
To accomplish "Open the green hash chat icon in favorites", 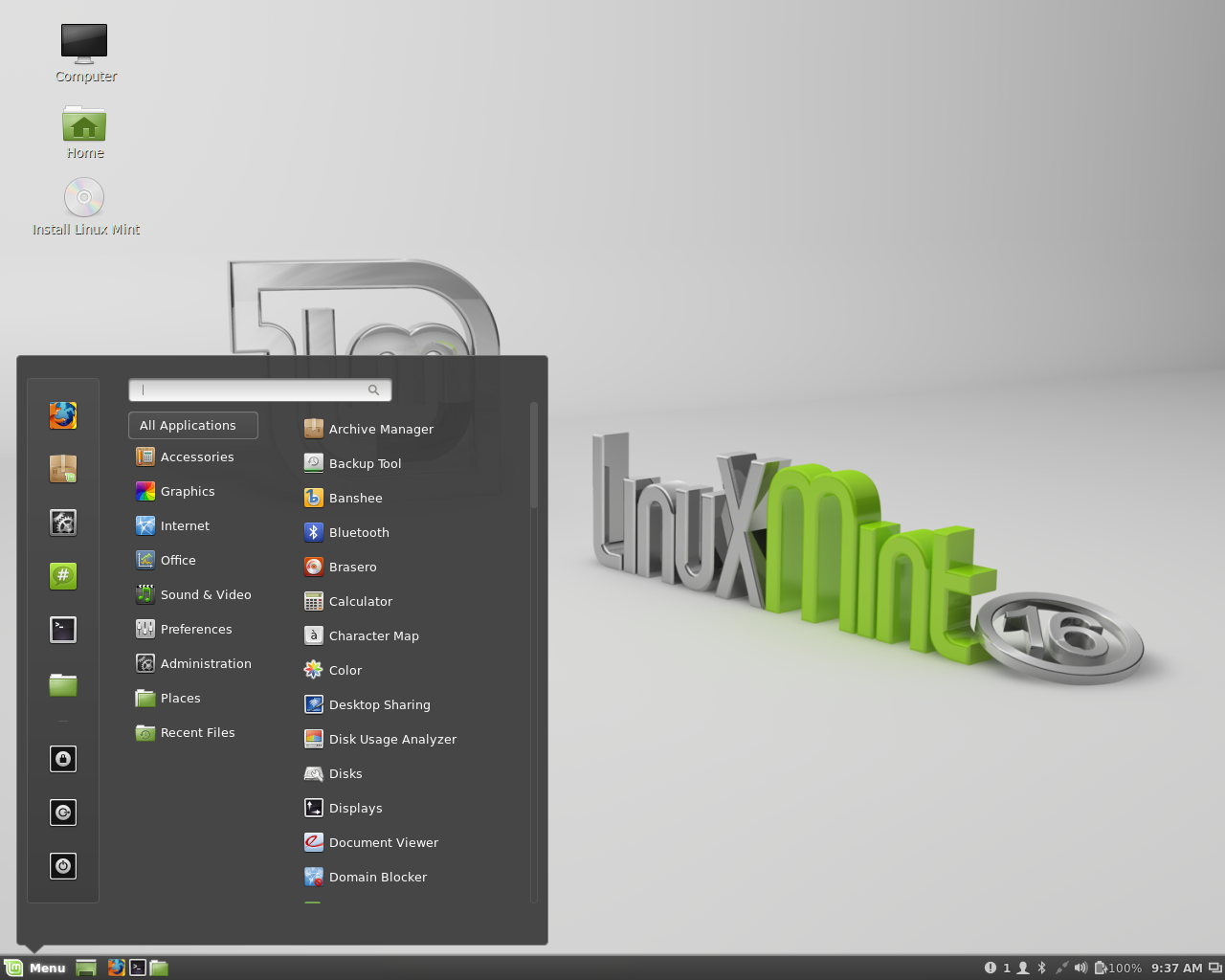I will 63,575.
